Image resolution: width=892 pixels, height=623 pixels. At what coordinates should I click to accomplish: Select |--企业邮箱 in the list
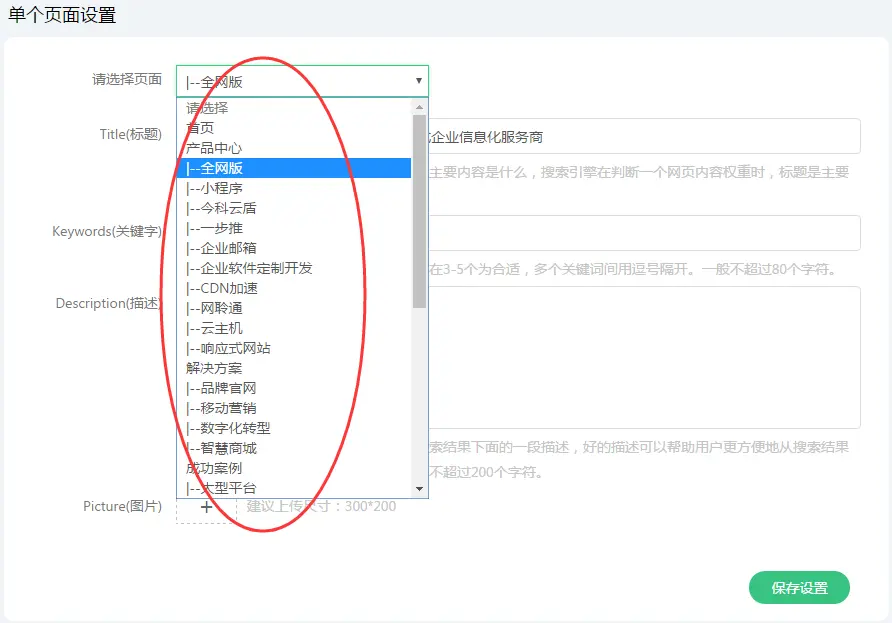(294, 248)
